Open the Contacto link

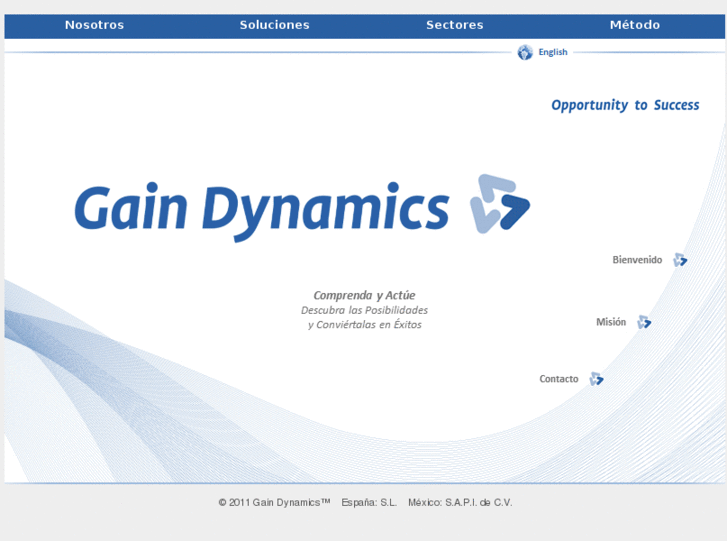coord(559,379)
